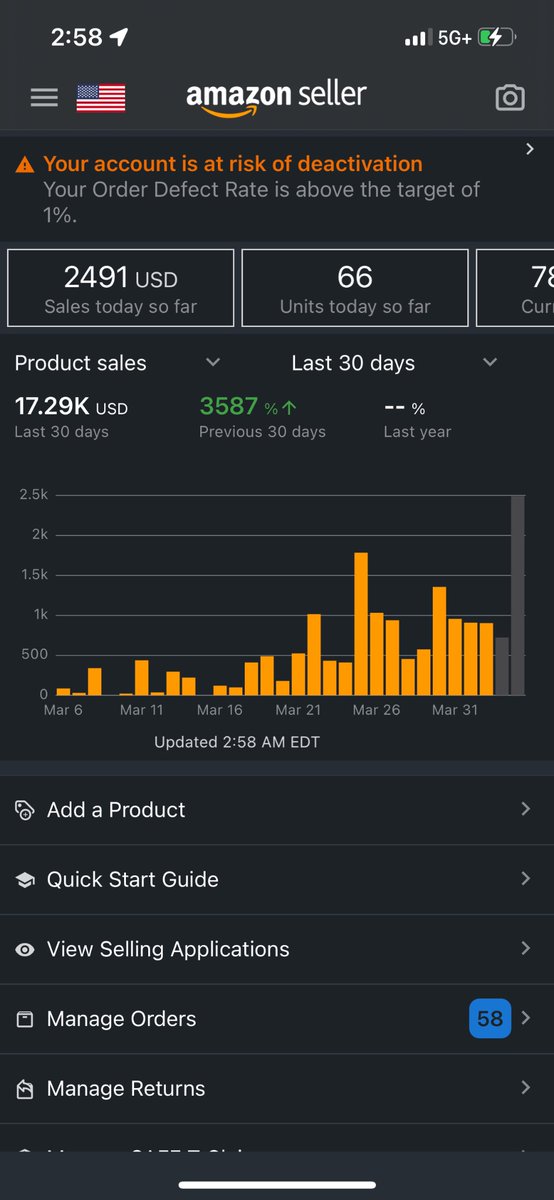Open the hamburger navigation menu

coord(44,97)
